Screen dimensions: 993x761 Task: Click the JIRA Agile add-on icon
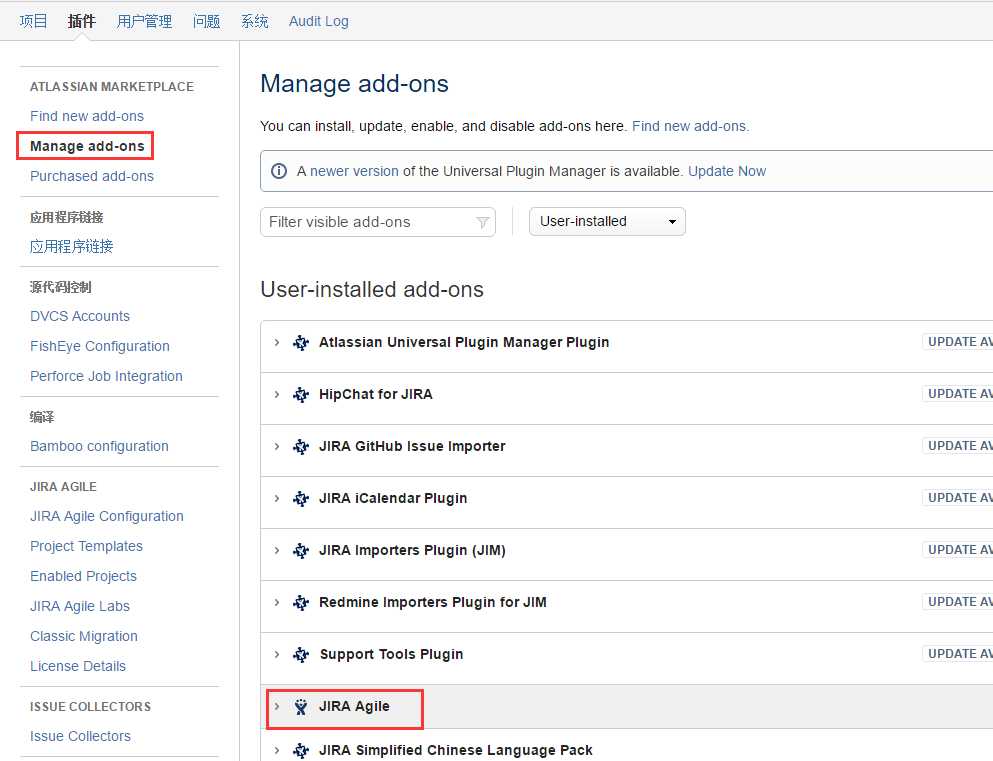pyautogui.click(x=301, y=707)
